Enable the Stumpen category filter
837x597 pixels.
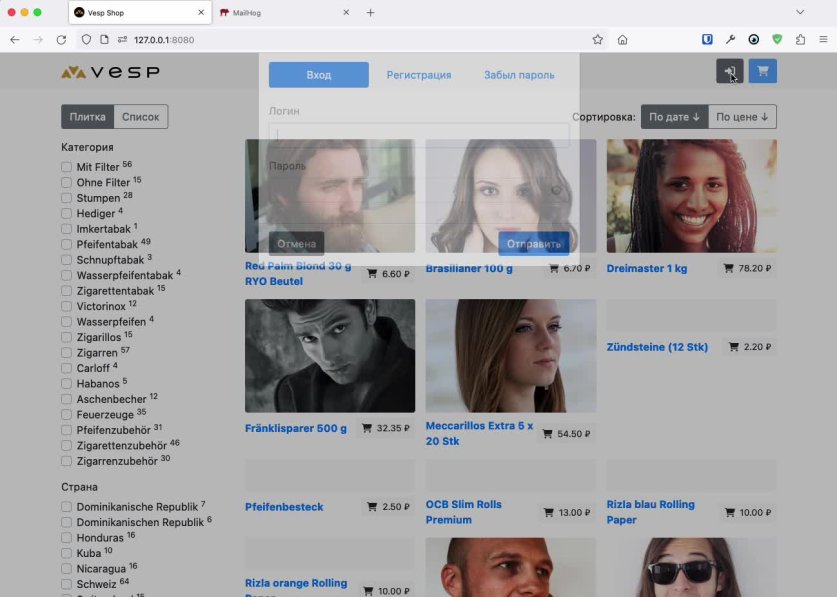66,198
